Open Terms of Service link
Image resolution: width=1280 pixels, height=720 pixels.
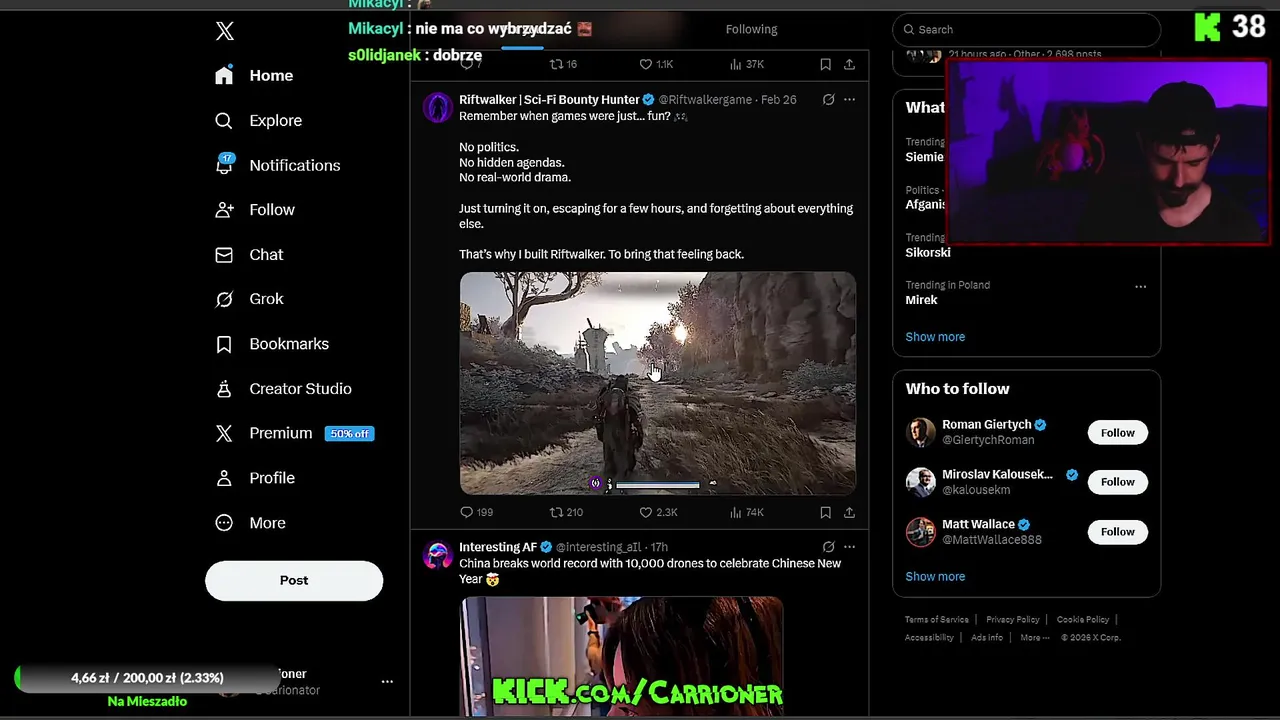coord(937,620)
